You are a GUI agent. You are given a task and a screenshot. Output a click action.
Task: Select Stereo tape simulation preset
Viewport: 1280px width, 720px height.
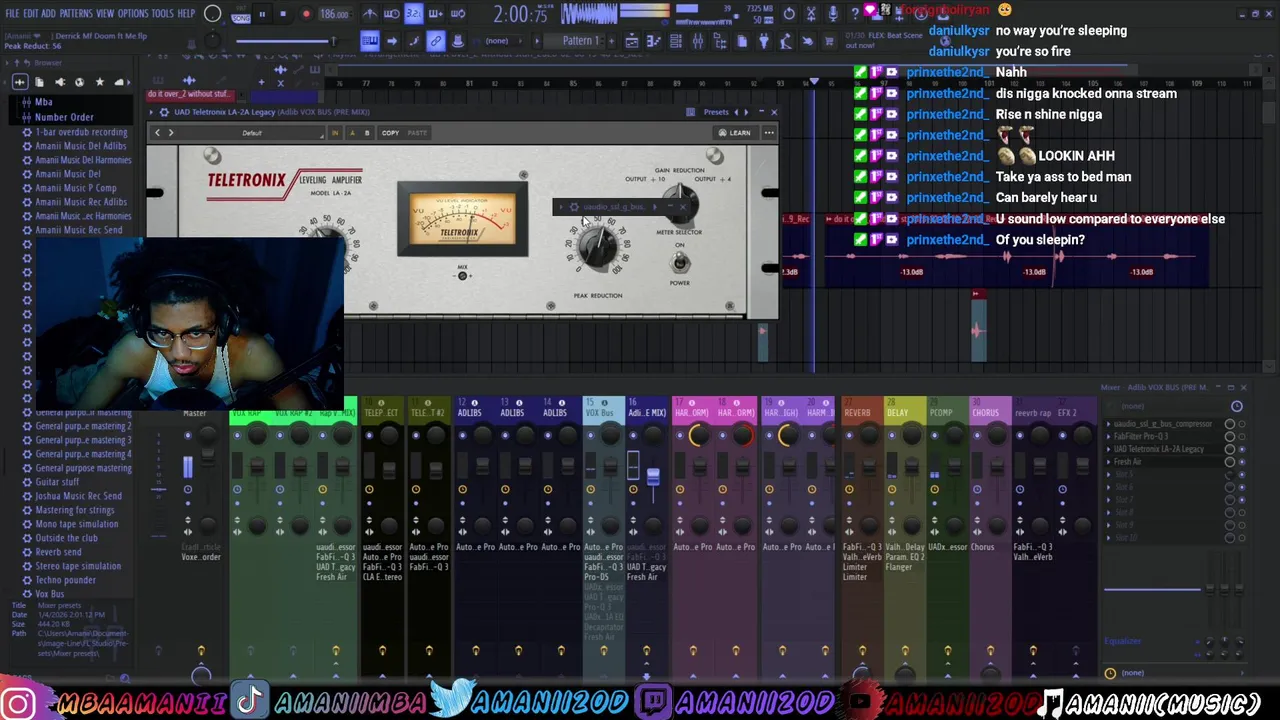pos(78,565)
